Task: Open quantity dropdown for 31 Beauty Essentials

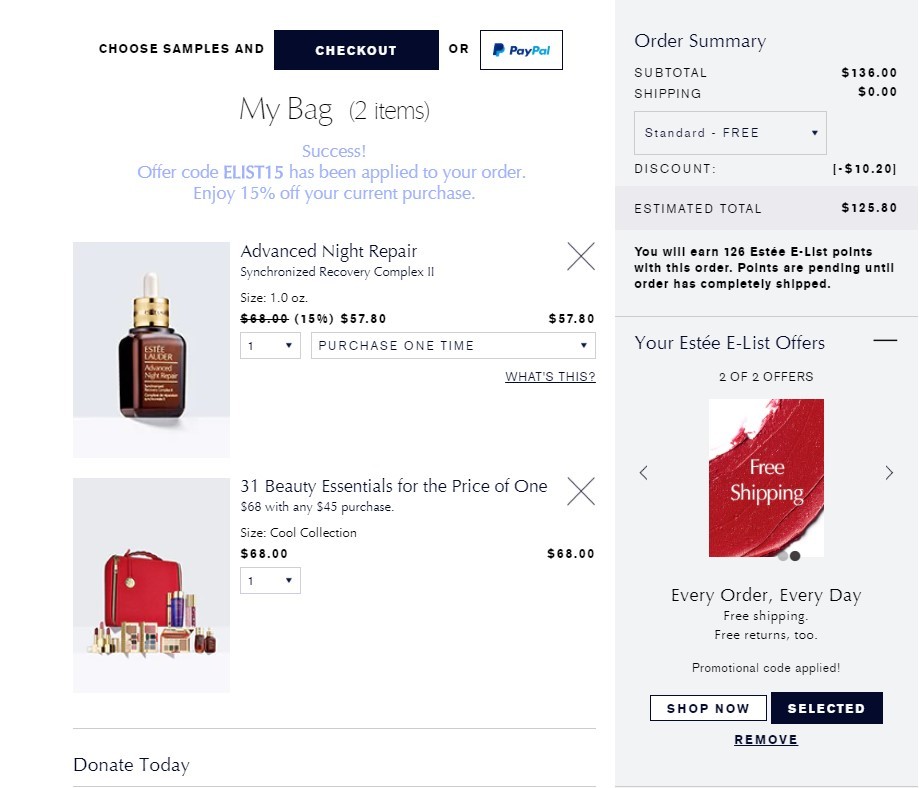Action: (270, 580)
